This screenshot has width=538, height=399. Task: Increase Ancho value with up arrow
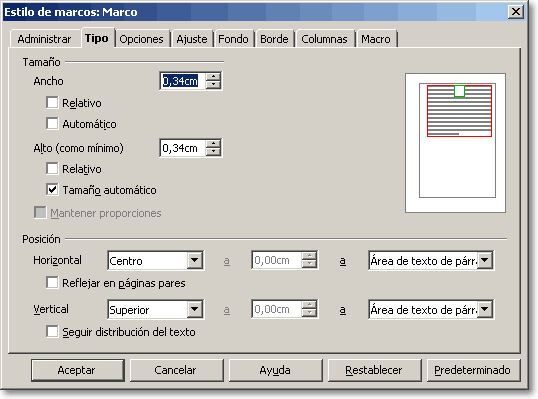coord(213,77)
